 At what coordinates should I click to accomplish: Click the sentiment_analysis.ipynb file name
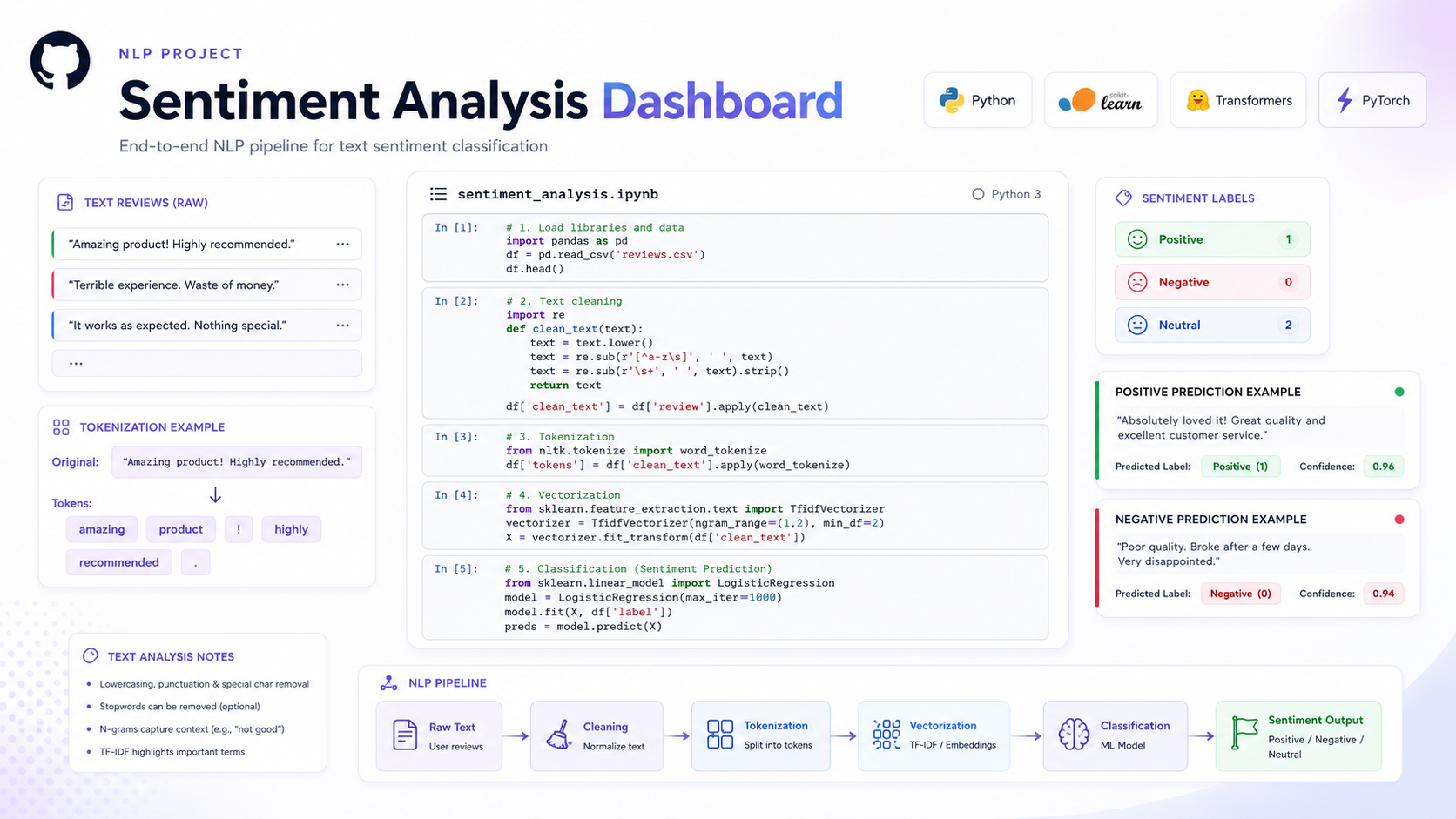(x=558, y=194)
